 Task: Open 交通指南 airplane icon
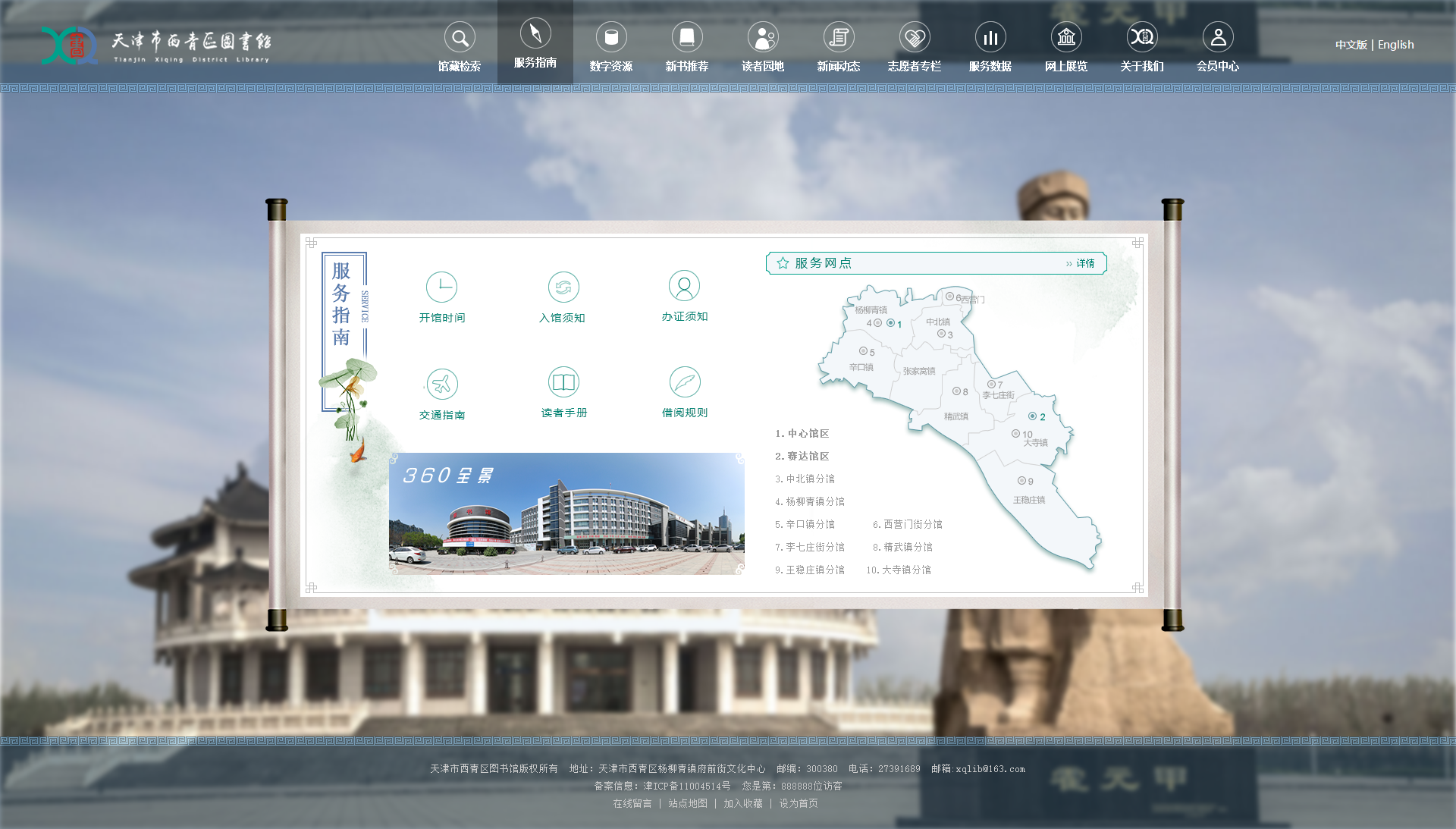point(442,385)
